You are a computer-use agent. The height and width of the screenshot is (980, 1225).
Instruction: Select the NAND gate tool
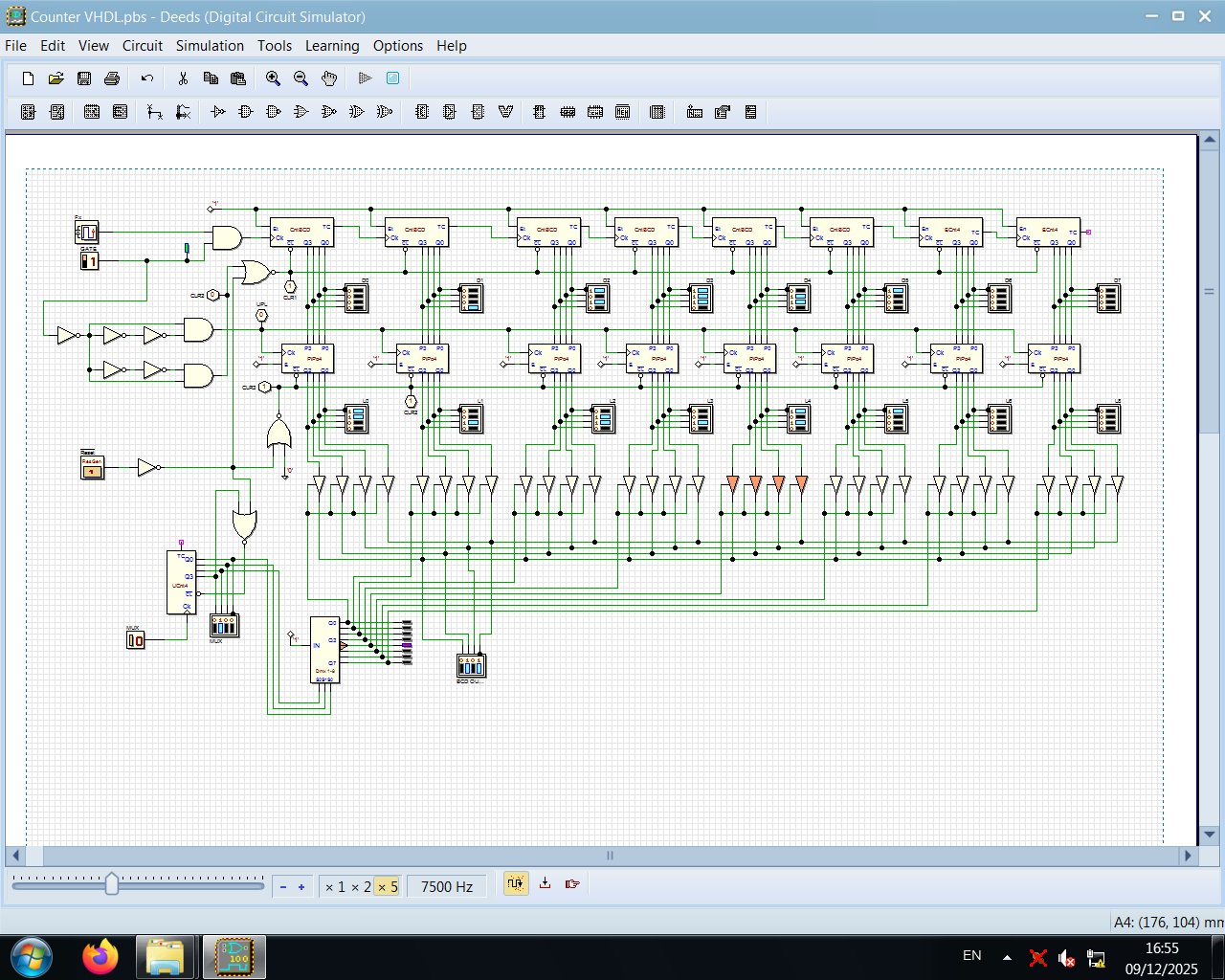[273, 112]
